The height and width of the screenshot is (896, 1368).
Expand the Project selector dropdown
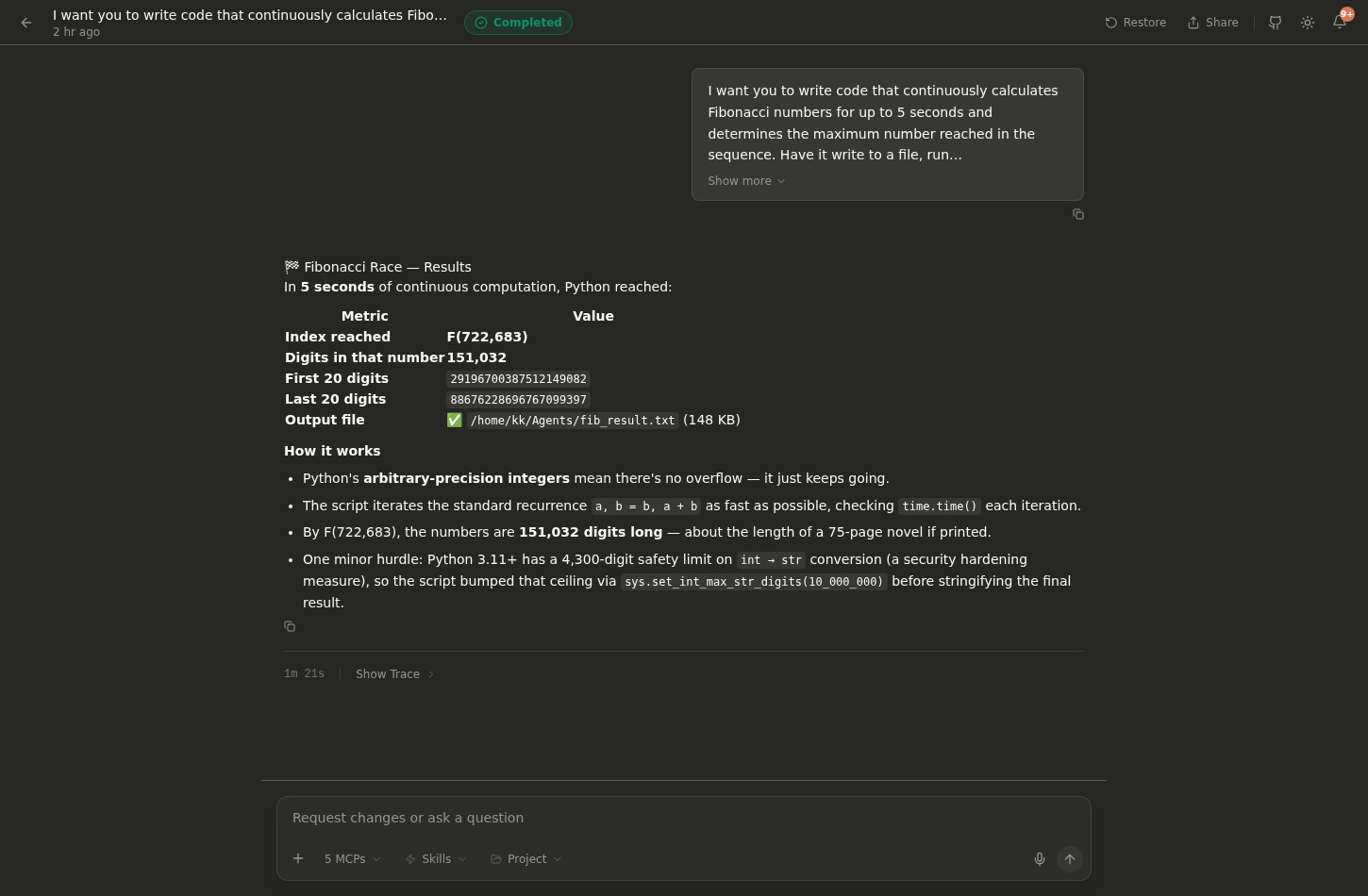point(525,859)
